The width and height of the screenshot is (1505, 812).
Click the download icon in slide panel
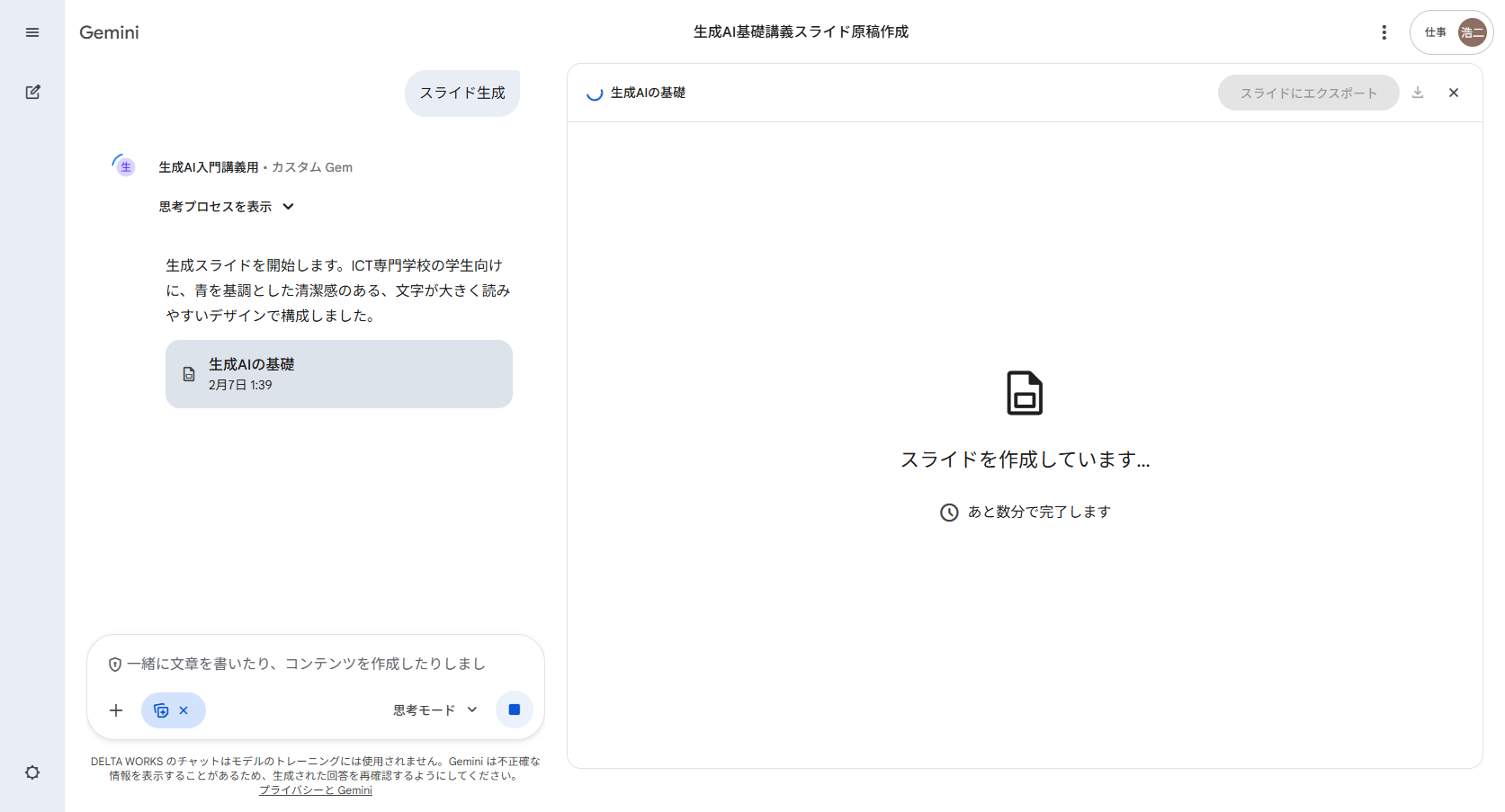[1418, 93]
